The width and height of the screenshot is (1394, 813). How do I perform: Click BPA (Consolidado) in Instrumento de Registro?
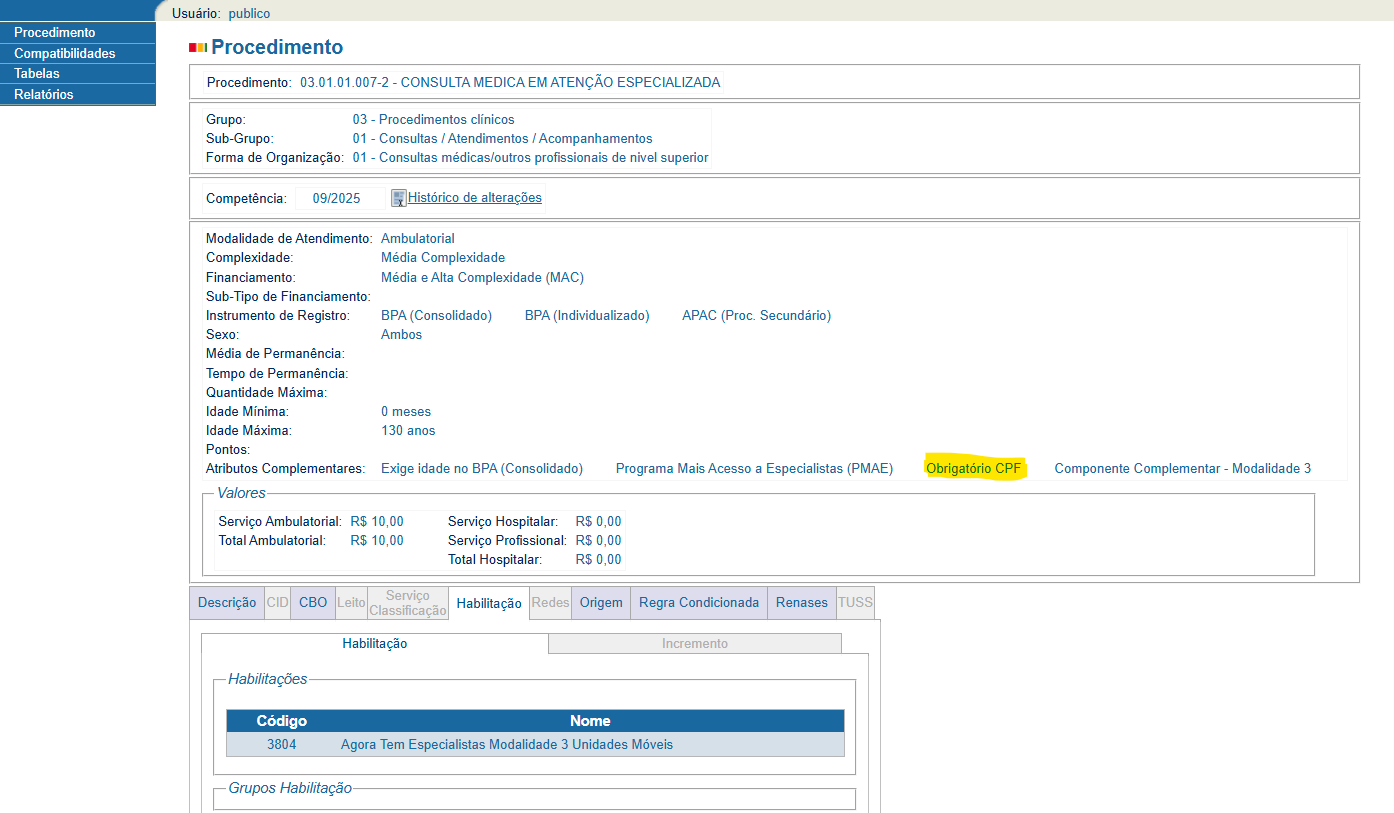436,316
